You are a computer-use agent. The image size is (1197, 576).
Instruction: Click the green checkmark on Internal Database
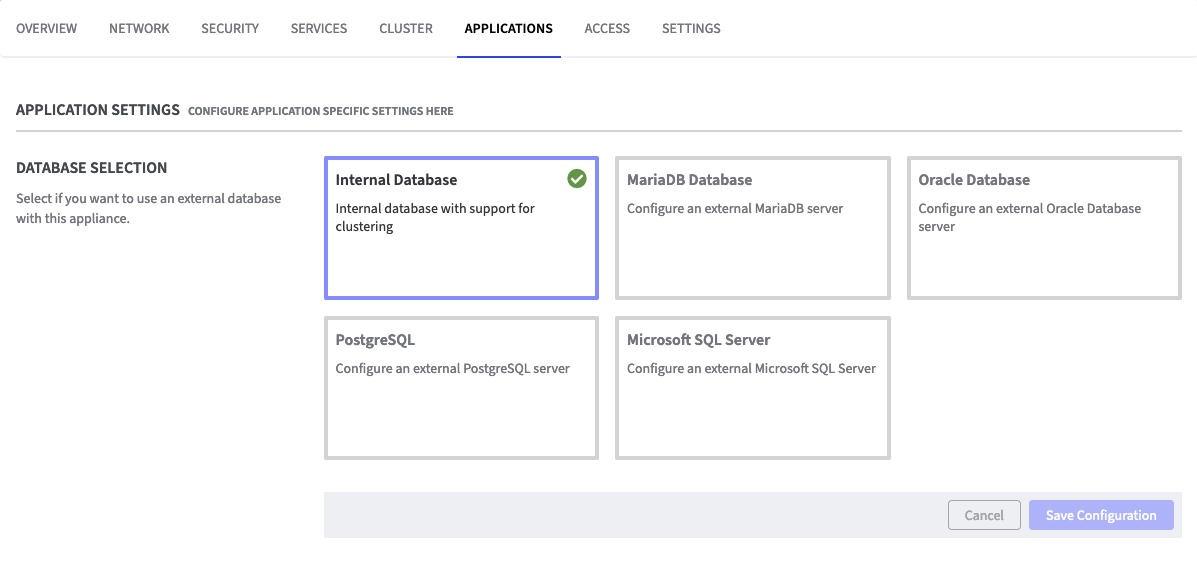point(577,179)
